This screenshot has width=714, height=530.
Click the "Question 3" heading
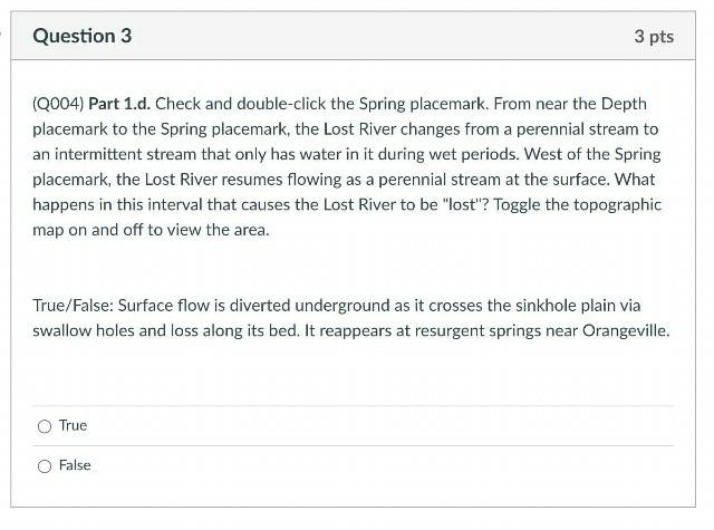(x=82, y=36)
